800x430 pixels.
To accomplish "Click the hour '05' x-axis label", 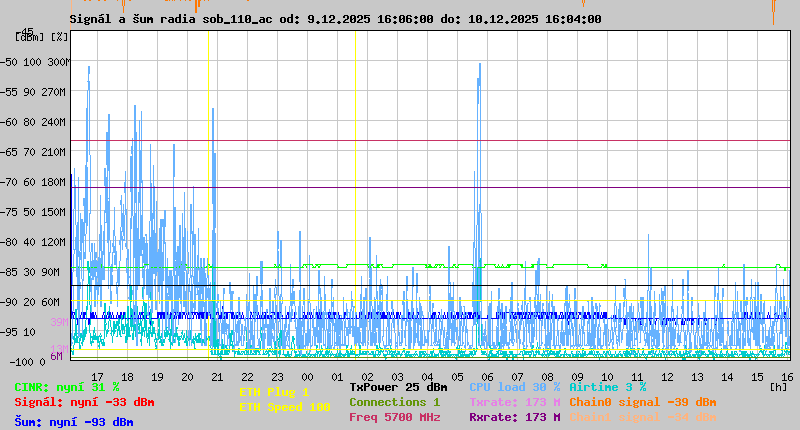I will coord(458,377).
